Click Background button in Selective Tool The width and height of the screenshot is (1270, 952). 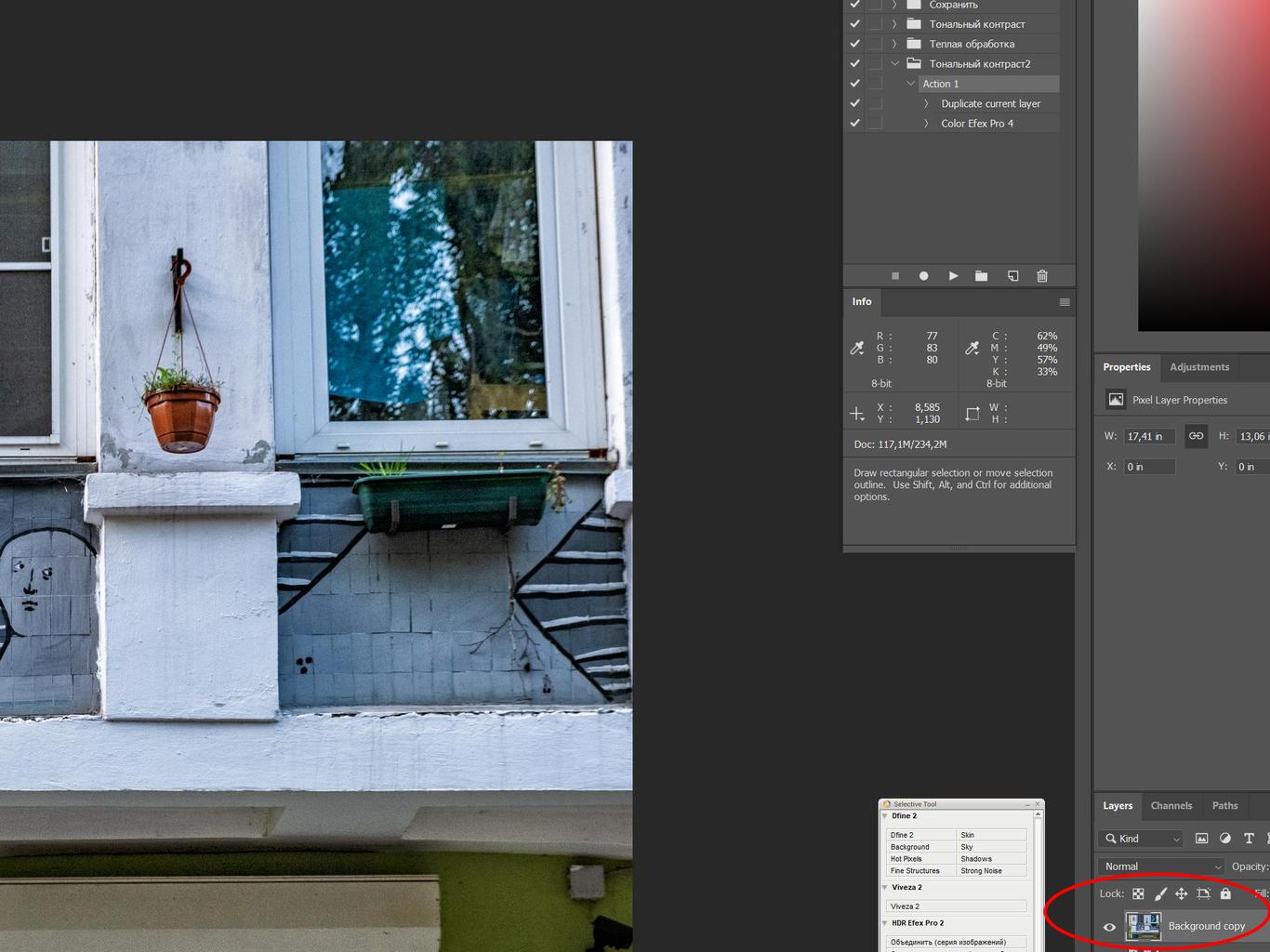(921, 847)
